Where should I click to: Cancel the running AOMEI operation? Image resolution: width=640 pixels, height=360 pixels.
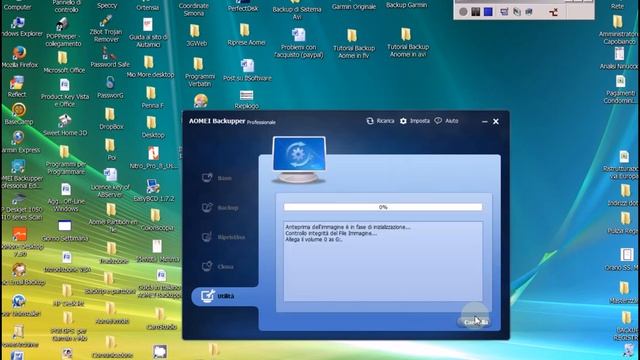(474, 322)
